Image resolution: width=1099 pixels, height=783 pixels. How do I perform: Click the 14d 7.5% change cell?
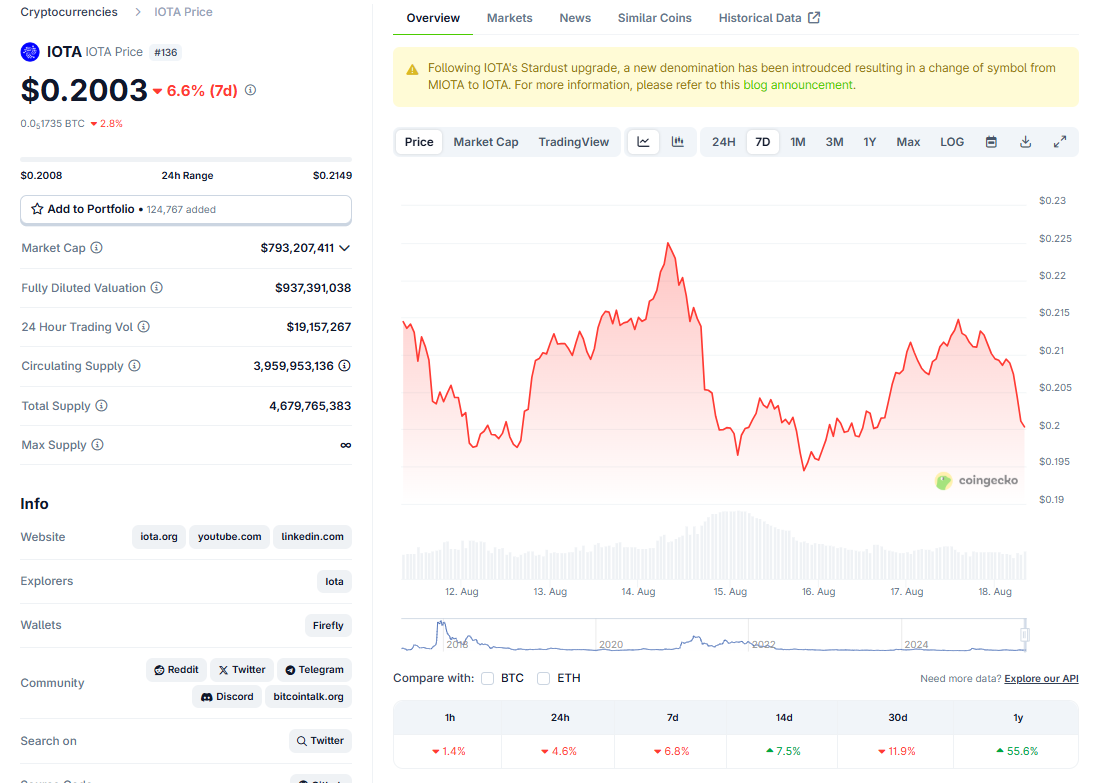[x=784, y=751]
